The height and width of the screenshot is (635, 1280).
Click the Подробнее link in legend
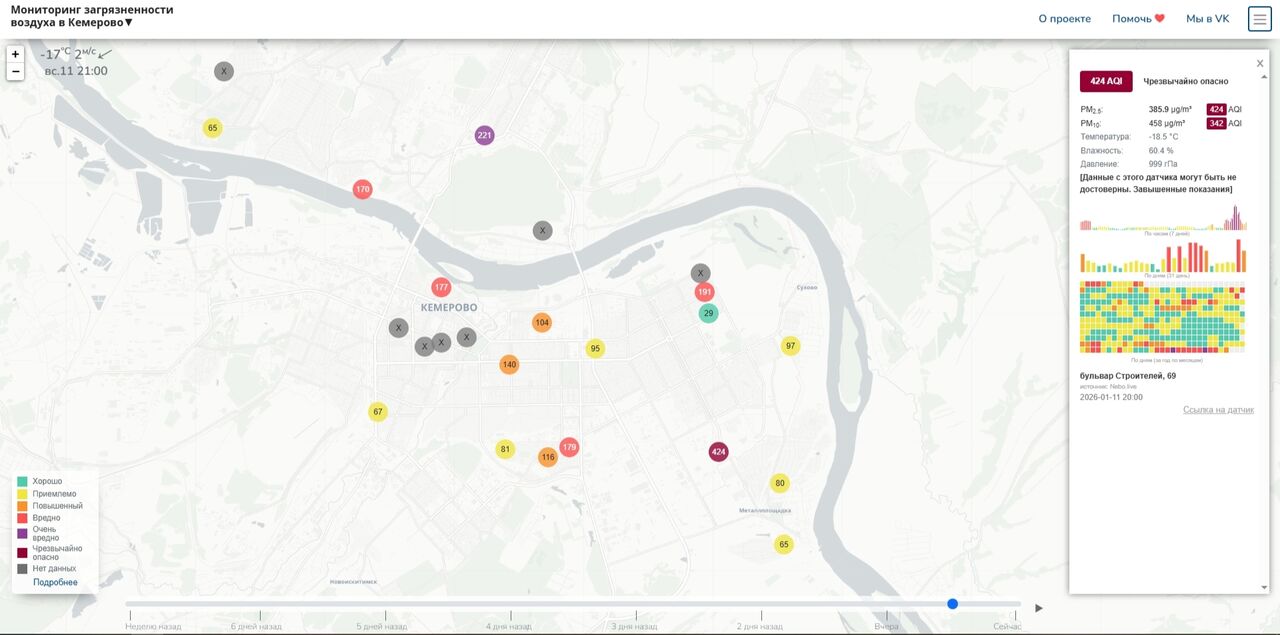[55, 582]
